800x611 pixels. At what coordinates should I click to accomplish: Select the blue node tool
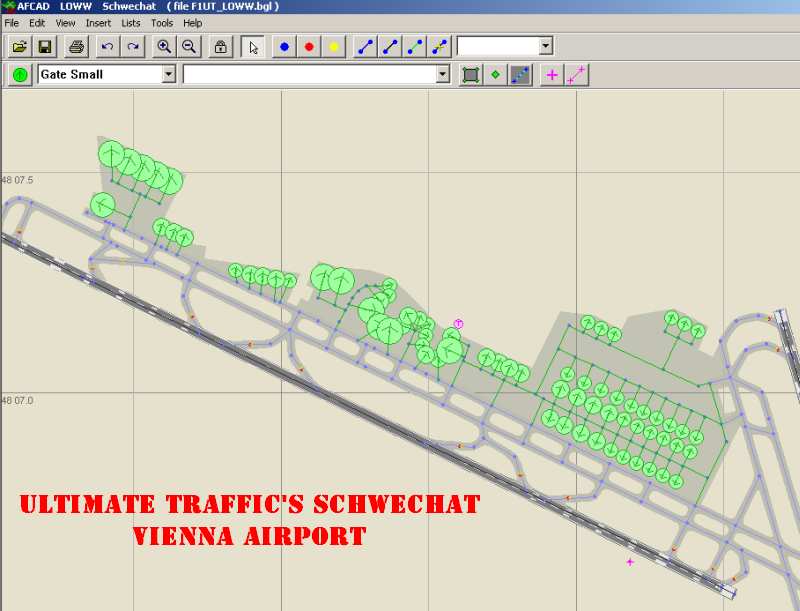(284, 47)
